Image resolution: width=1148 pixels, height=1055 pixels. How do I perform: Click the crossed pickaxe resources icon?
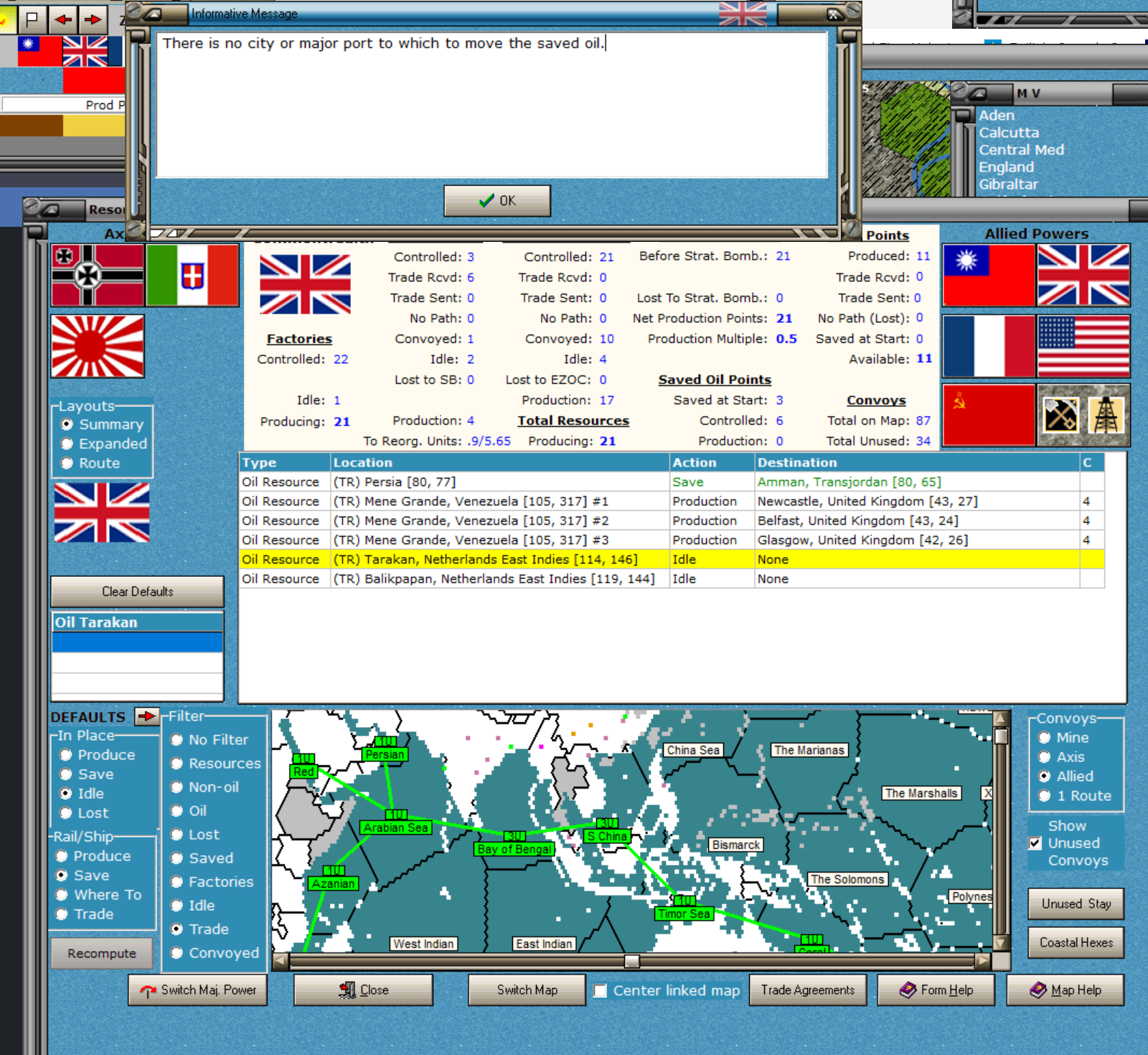click(1060, 415)
